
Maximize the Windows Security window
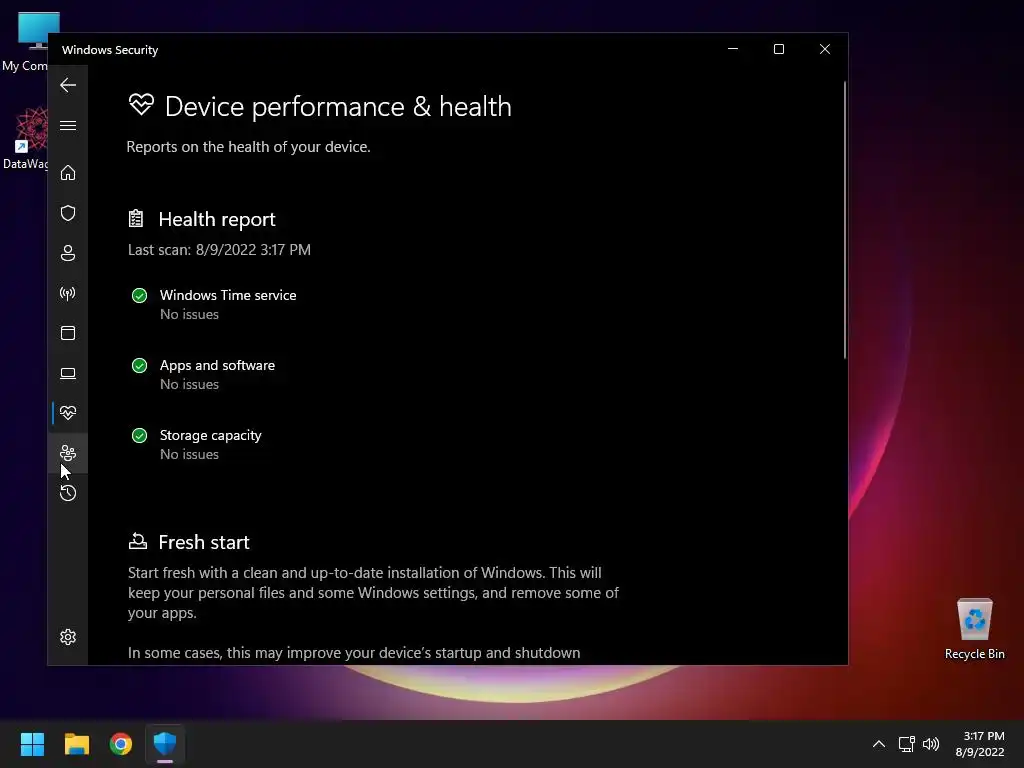click(778, 49)
